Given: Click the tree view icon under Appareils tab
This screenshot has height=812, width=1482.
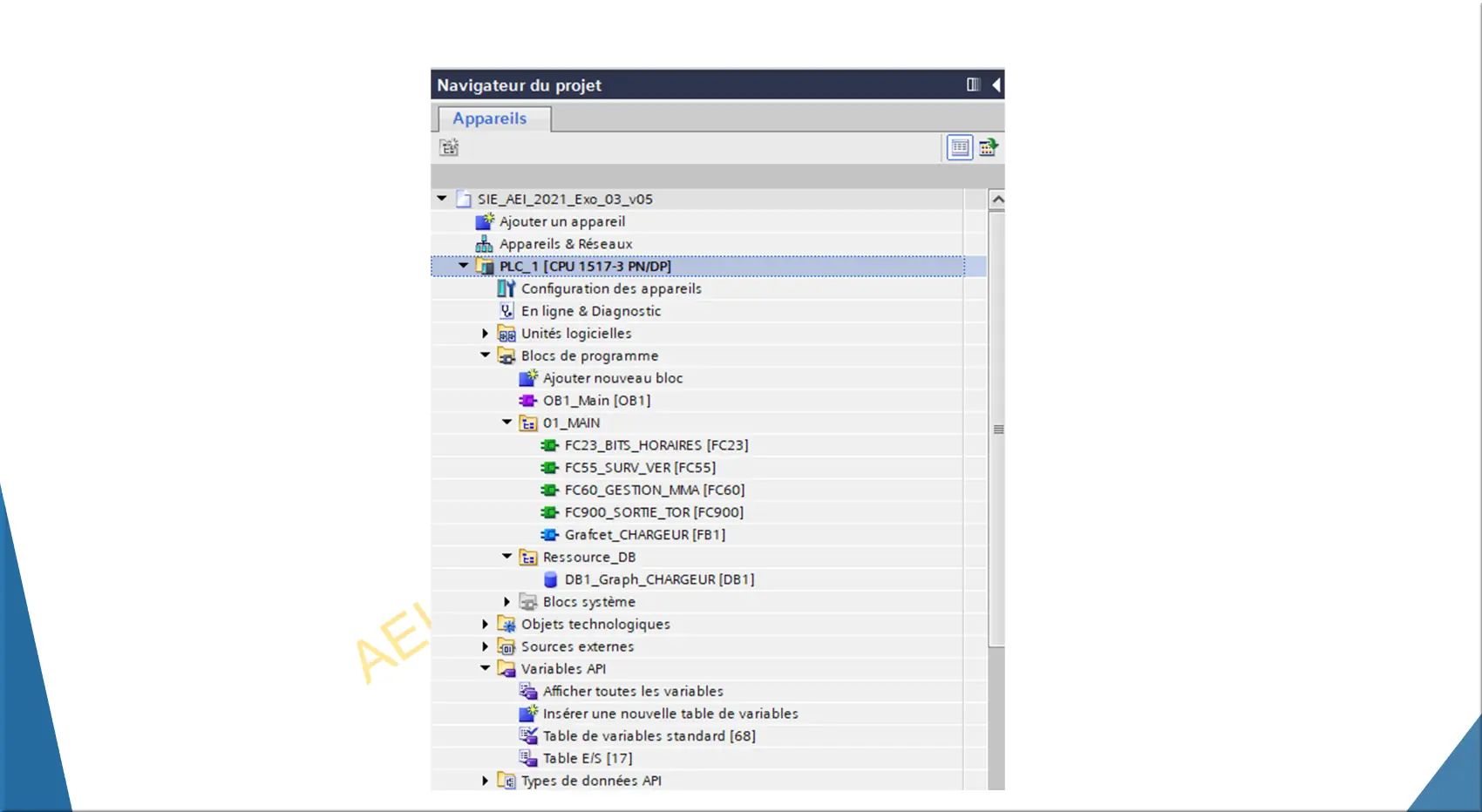Looking at the screenshot, I should tap(449, 147).
